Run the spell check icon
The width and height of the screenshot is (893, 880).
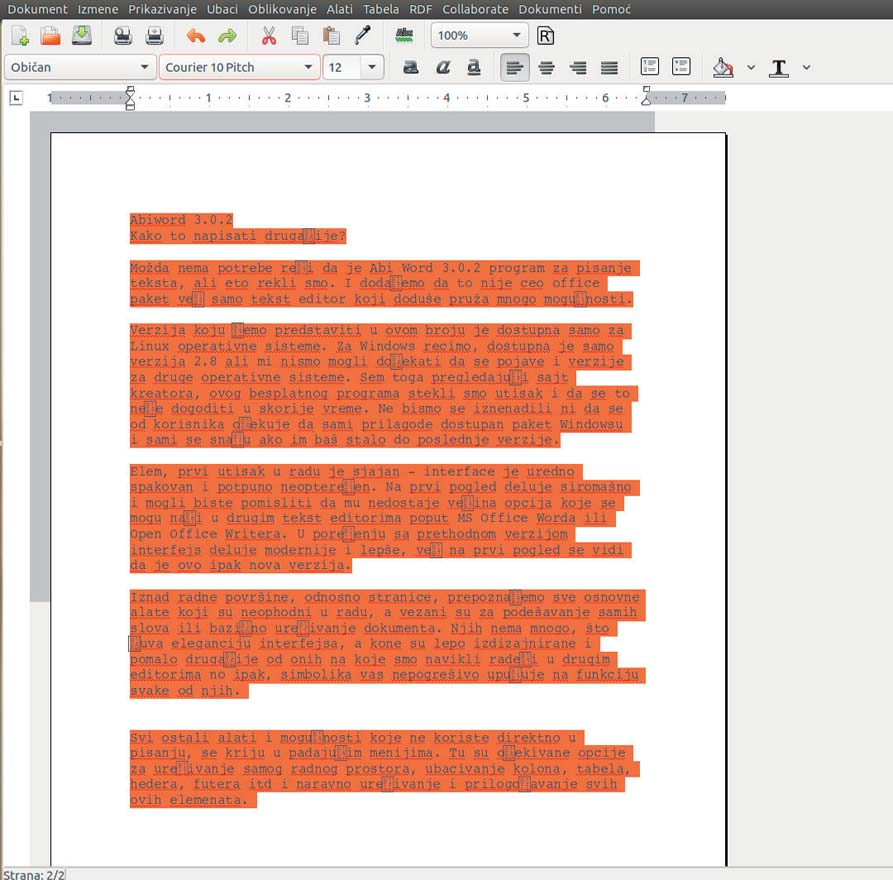pyautogui.click(x=404, y=36)
